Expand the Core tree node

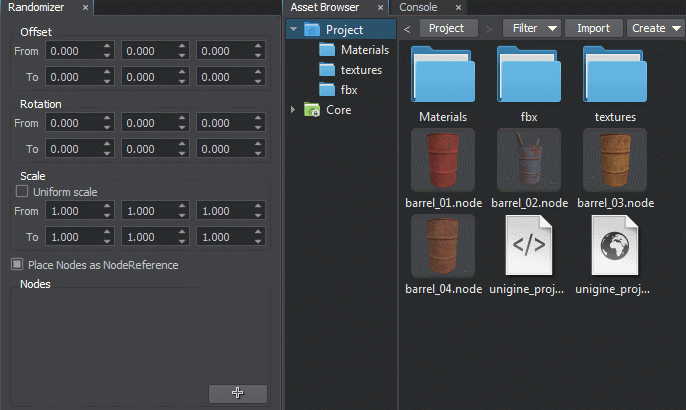[x=293, y=110]
